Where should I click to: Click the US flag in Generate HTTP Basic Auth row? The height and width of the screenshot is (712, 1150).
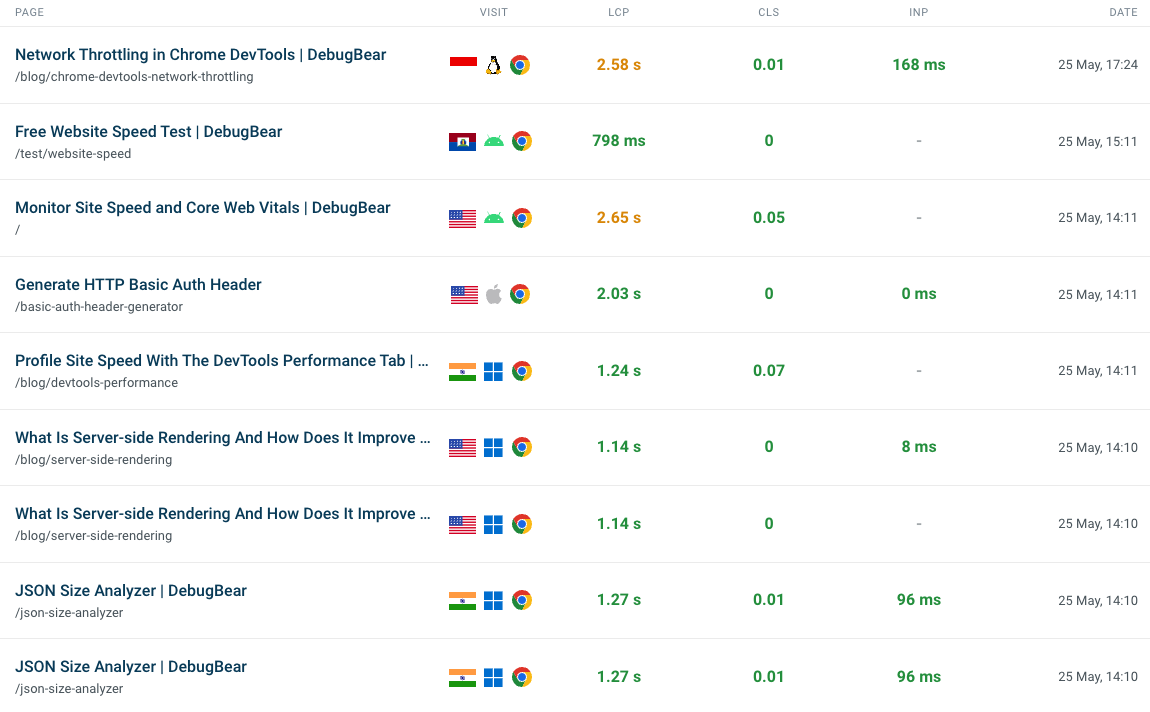pyautogui.click(x=464, y=295)
